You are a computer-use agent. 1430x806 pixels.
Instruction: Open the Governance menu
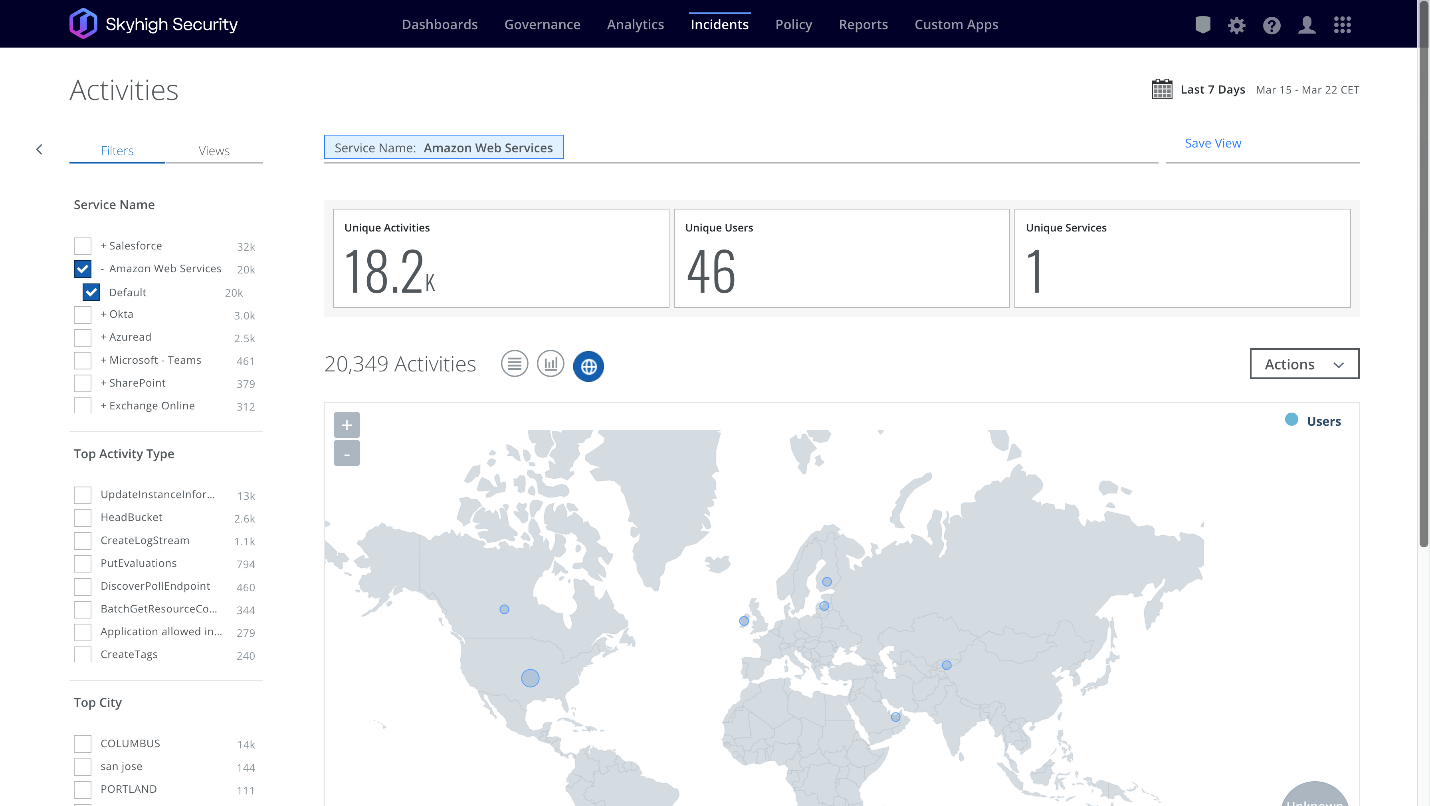[542, 25]
